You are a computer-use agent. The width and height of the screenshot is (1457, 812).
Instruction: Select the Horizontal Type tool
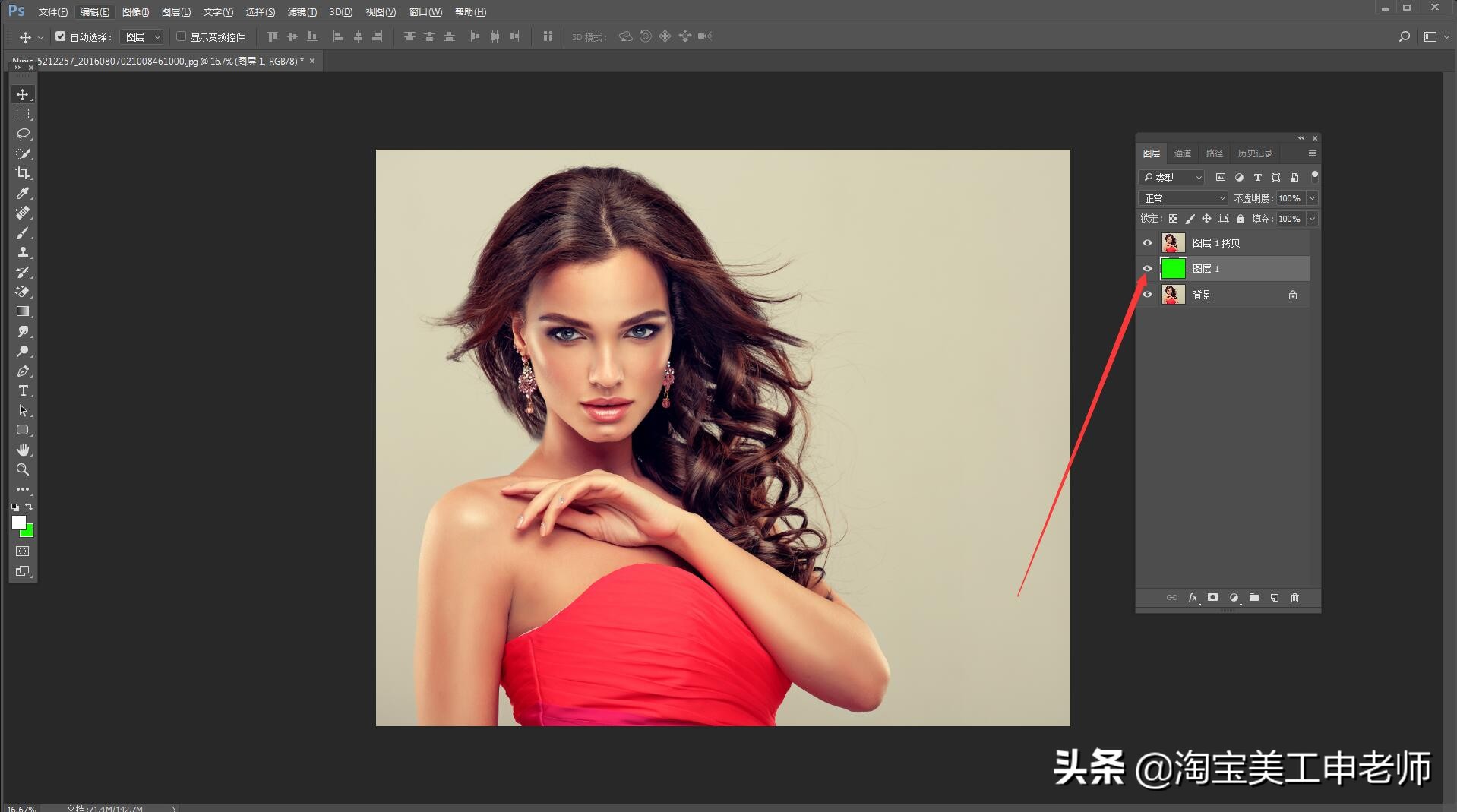(x=23, y=390)
